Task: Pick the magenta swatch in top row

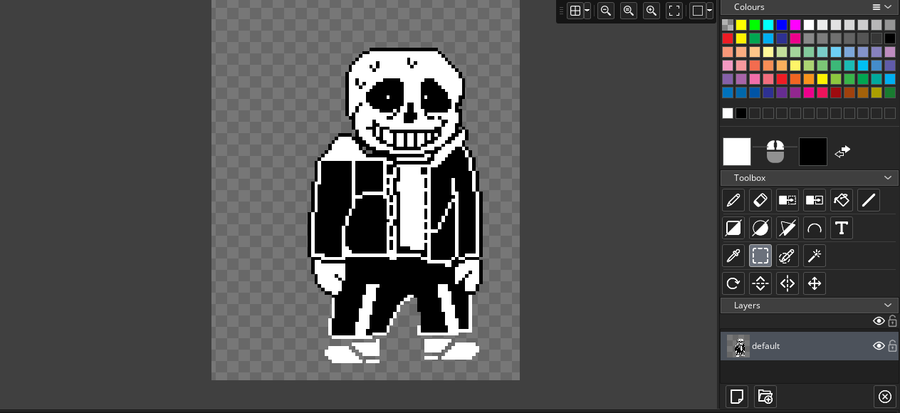Action: point(795,25)
